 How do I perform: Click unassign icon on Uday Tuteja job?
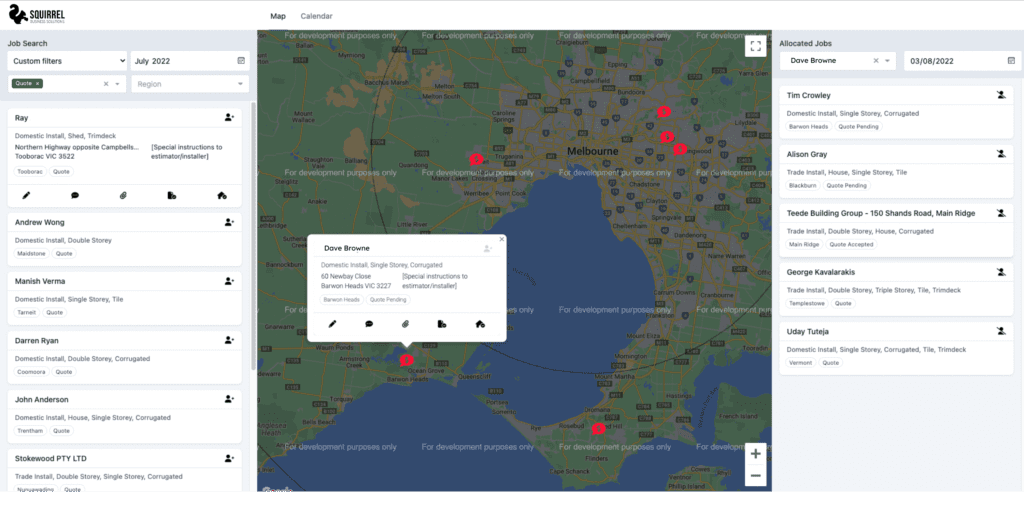tap(1001, 331)
